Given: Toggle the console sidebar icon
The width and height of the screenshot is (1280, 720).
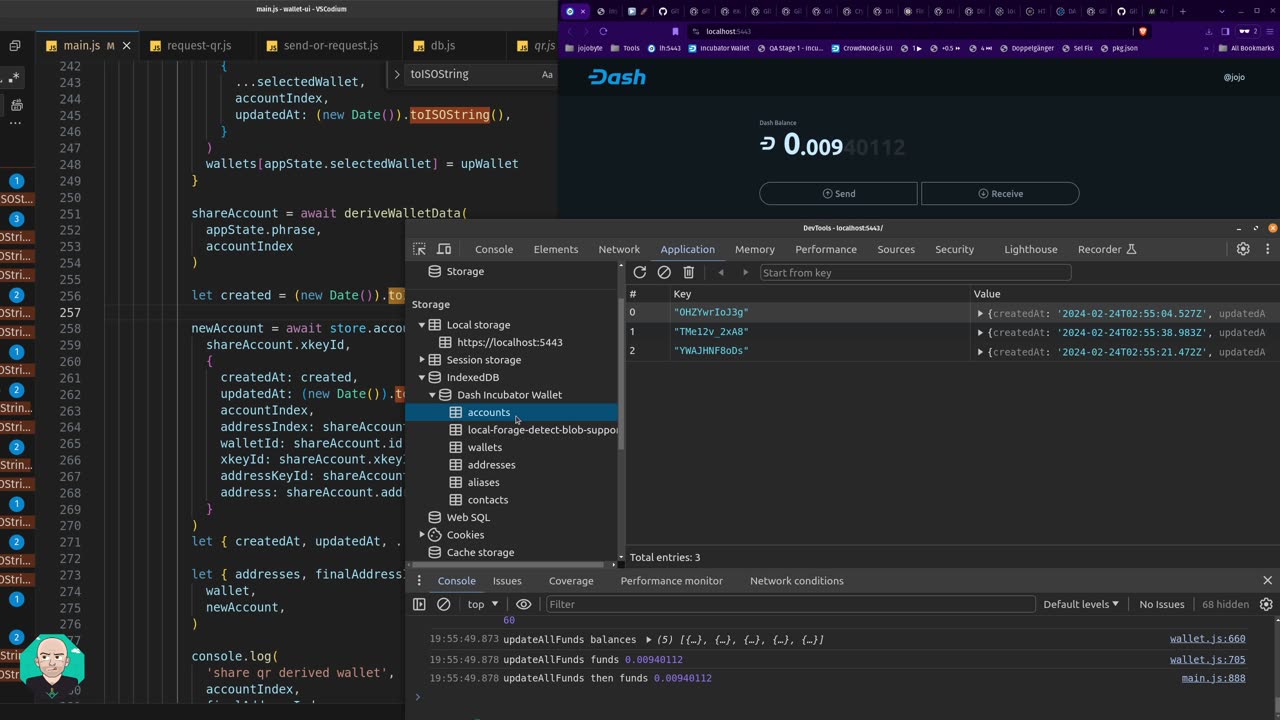Looking at the screenshot, I should (419, 604).
